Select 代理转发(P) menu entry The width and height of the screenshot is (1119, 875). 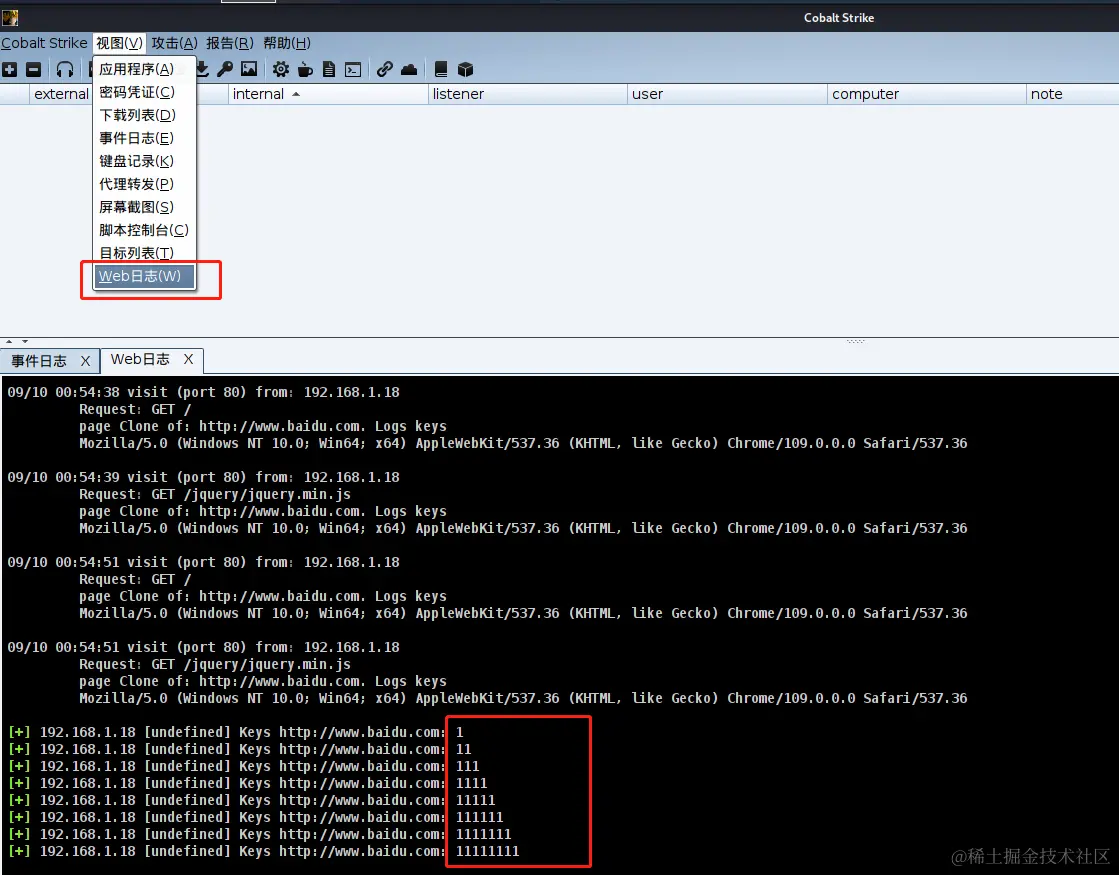tap(144, 183)
